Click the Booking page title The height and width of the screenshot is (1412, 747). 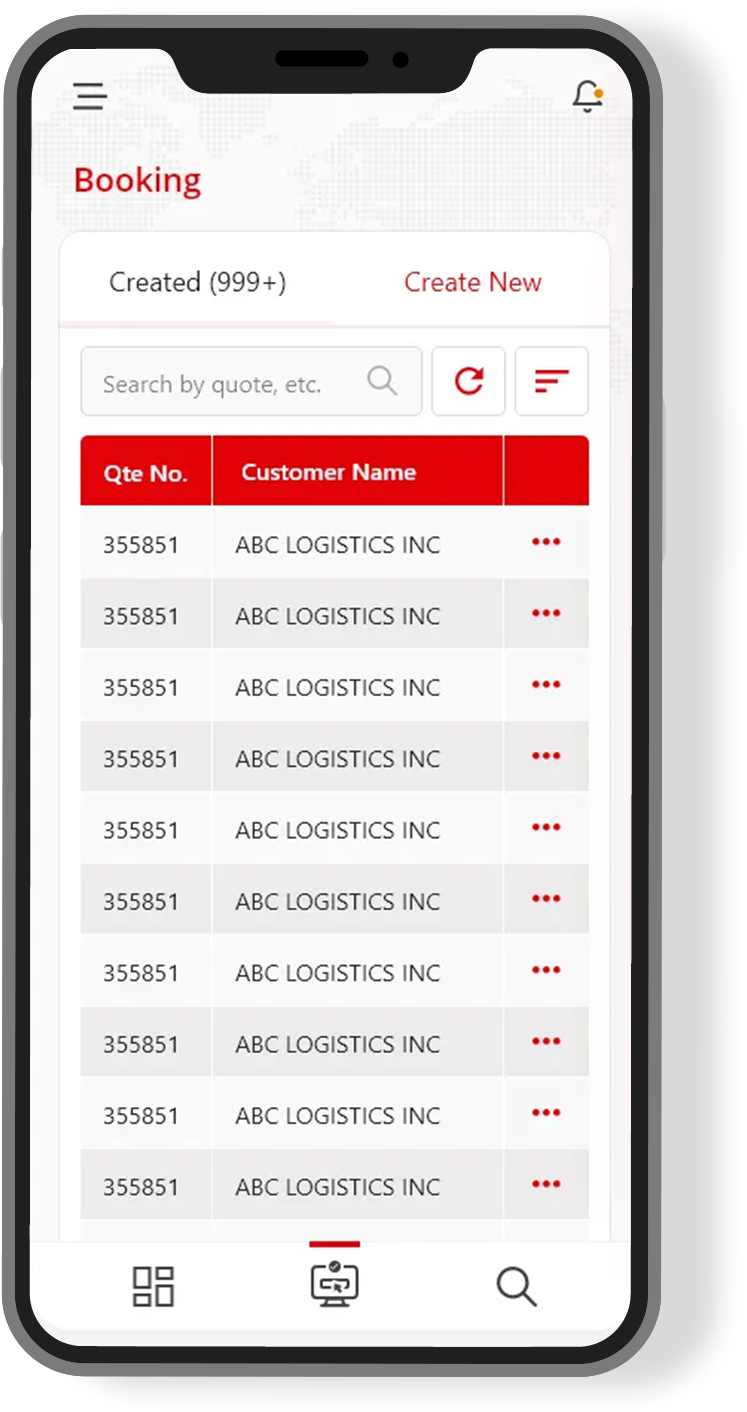[138, 181]
